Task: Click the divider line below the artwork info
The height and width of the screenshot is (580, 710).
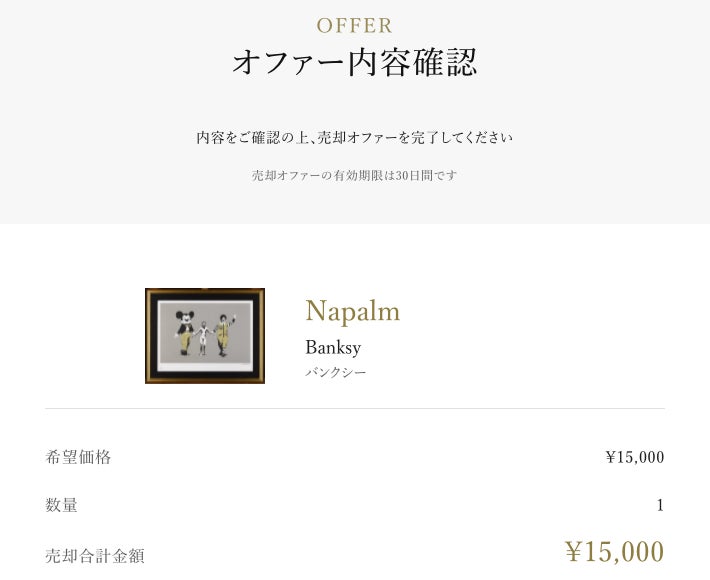Action: pyautogui.click(x=355, y=408)
